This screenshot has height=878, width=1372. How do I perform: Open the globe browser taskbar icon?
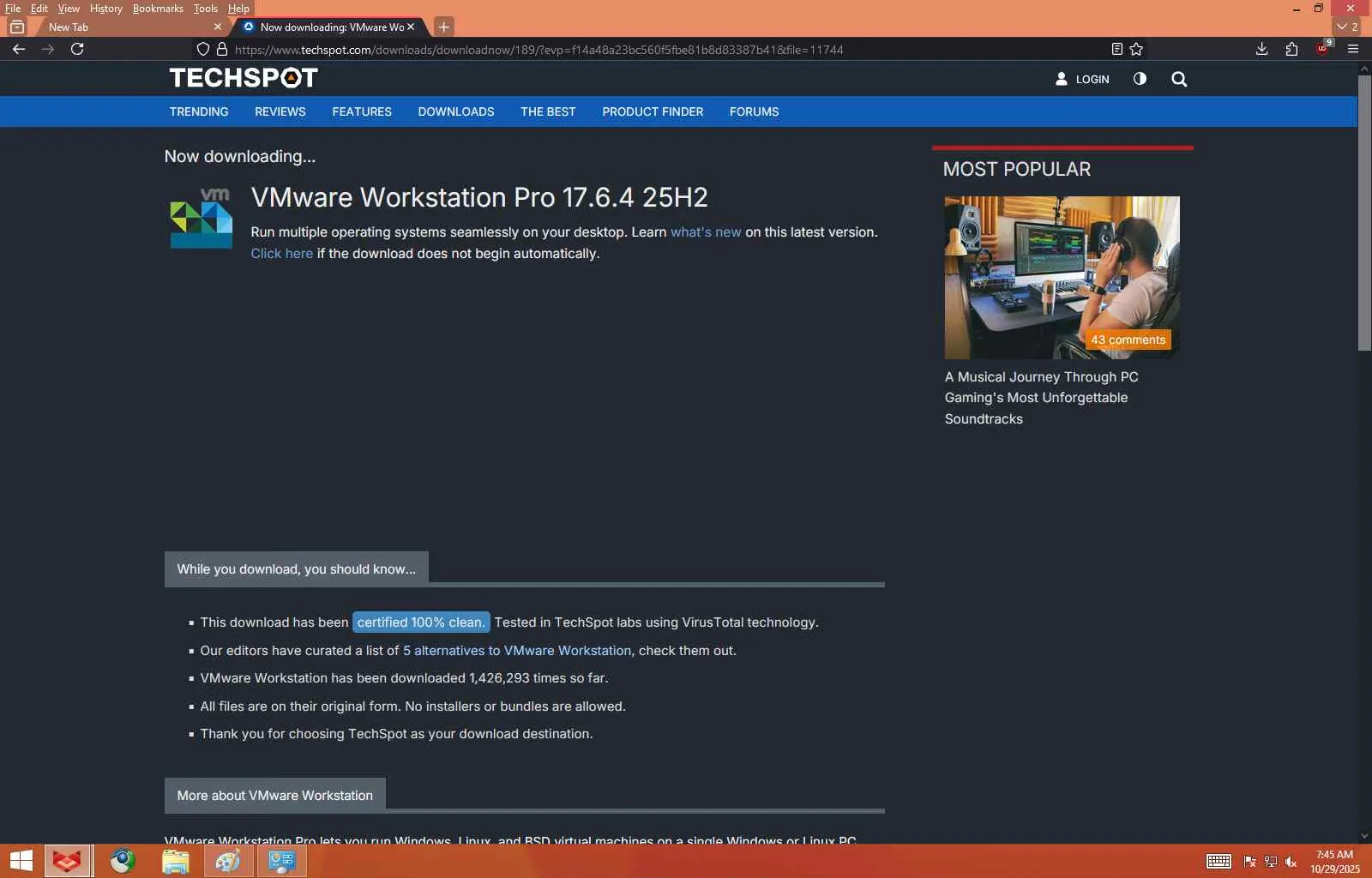(123, 861)
